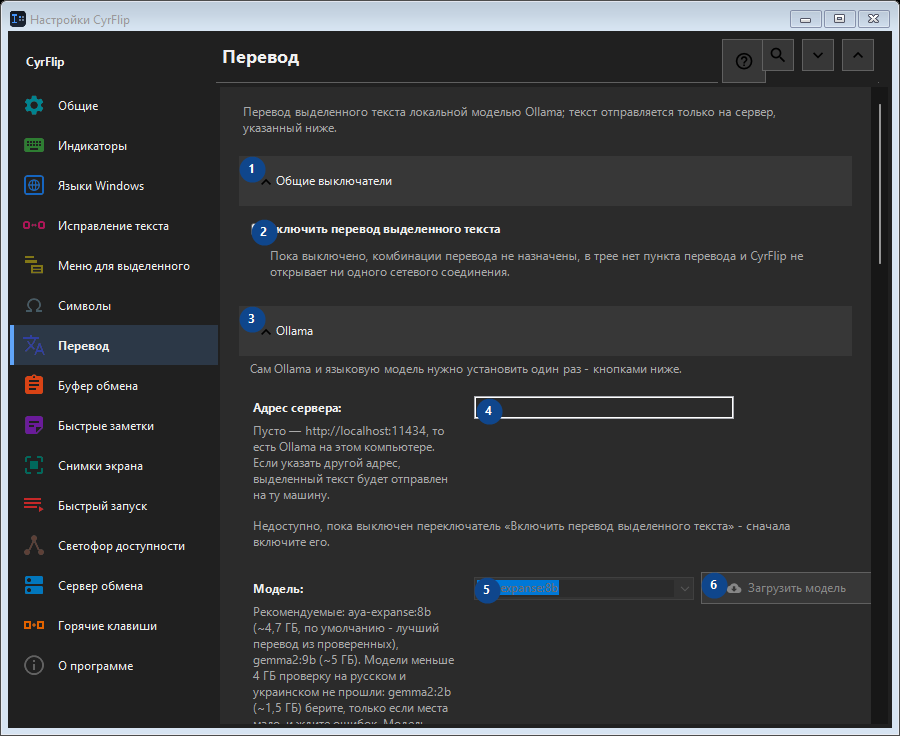900x736 pixels.
Task: Click the up chevron in the header
Action: tap(858, 55)
